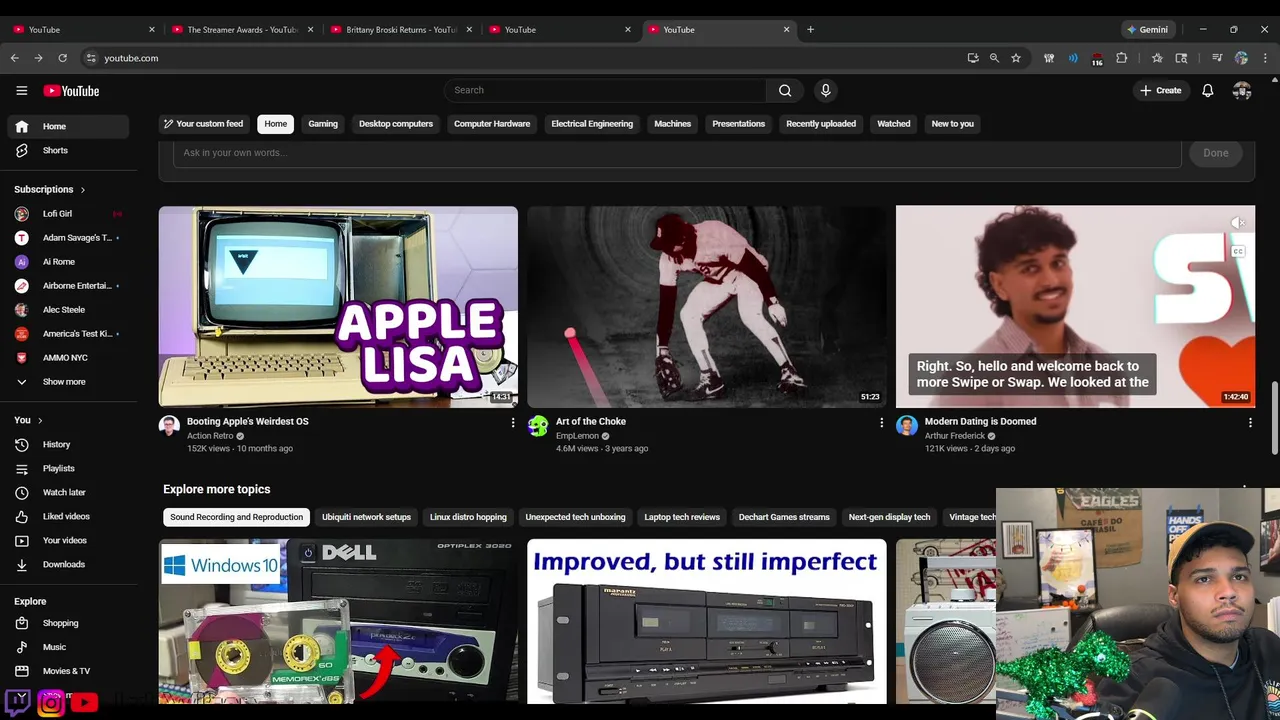Screen dimensions: 1280x720
Task: Click the search magnifier button
Action: (785, 90)
